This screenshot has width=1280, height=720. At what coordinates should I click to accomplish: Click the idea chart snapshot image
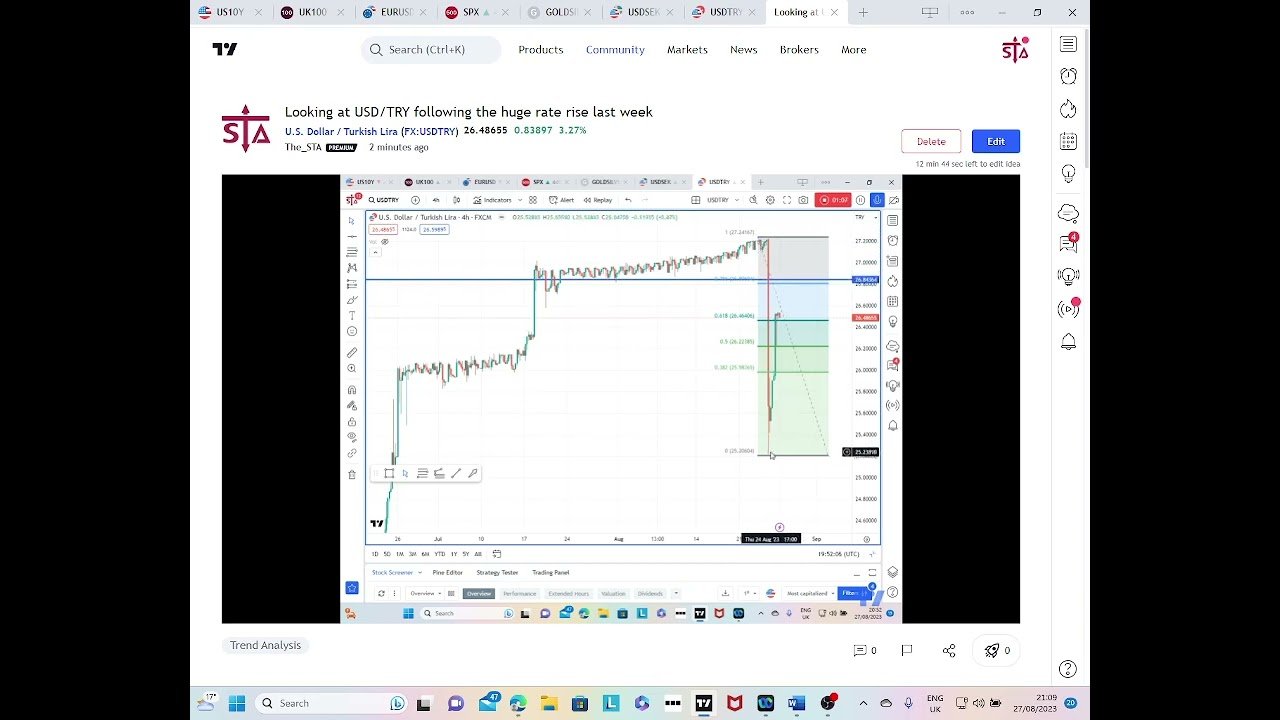(621, 399)
